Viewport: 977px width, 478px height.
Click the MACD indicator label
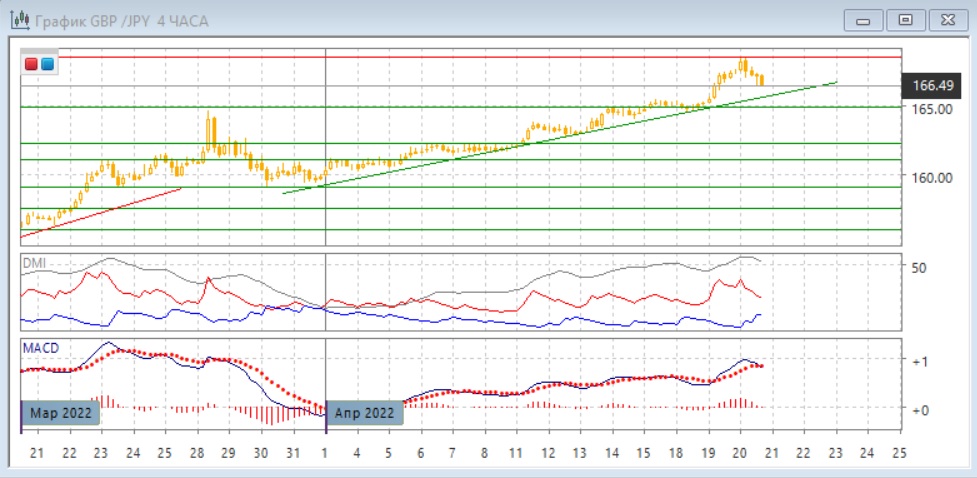[x=41, y=348]
